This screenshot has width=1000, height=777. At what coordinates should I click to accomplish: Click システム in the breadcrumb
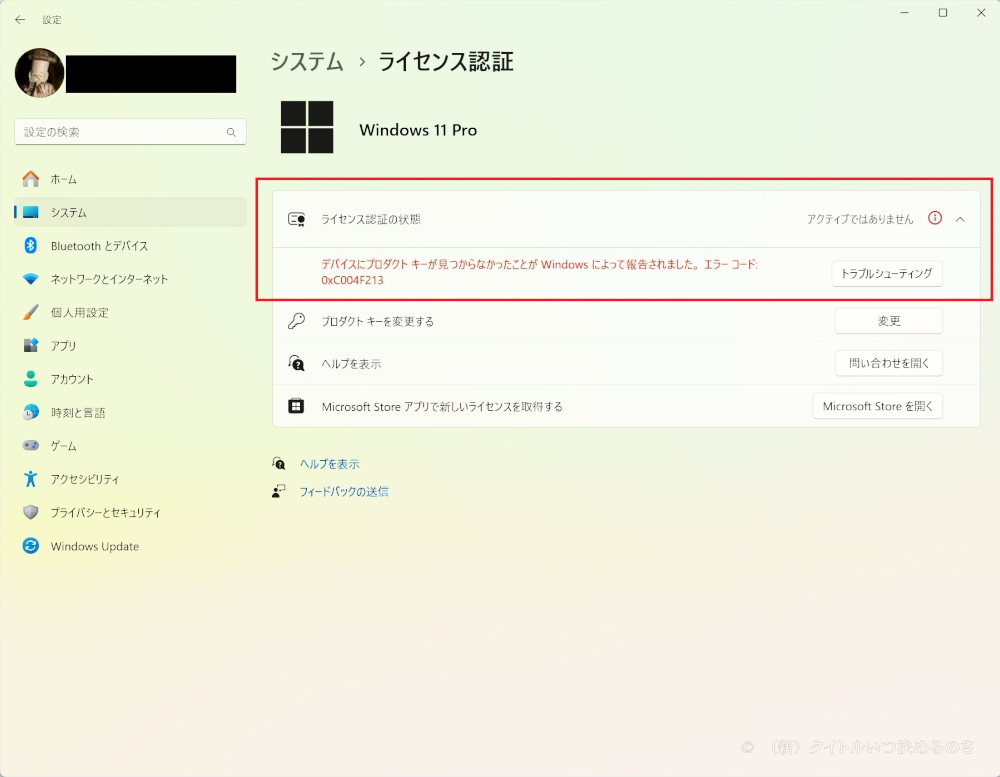[307, 62]
